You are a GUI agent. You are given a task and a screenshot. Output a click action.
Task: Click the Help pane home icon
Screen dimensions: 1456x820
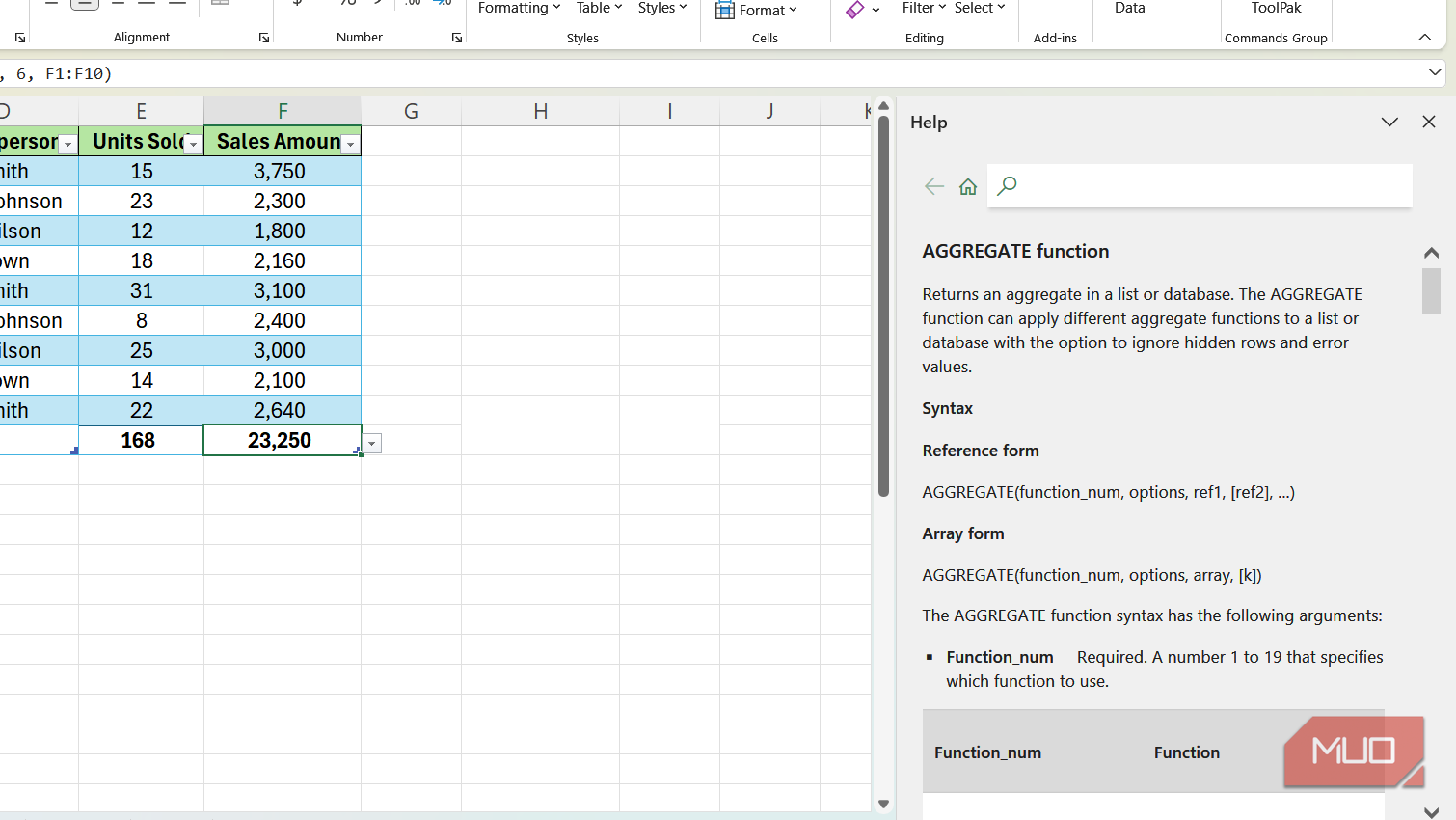[x=968, y=186]
